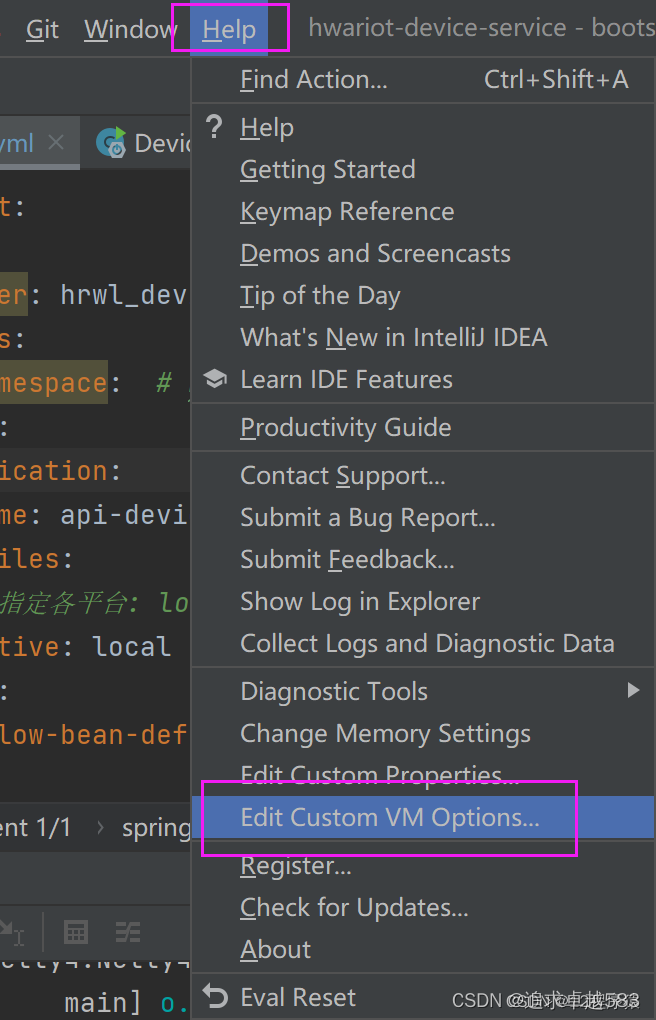Select Collect Logs and Diagnostic Data
656x1020 pixels.
coord(422,643)
